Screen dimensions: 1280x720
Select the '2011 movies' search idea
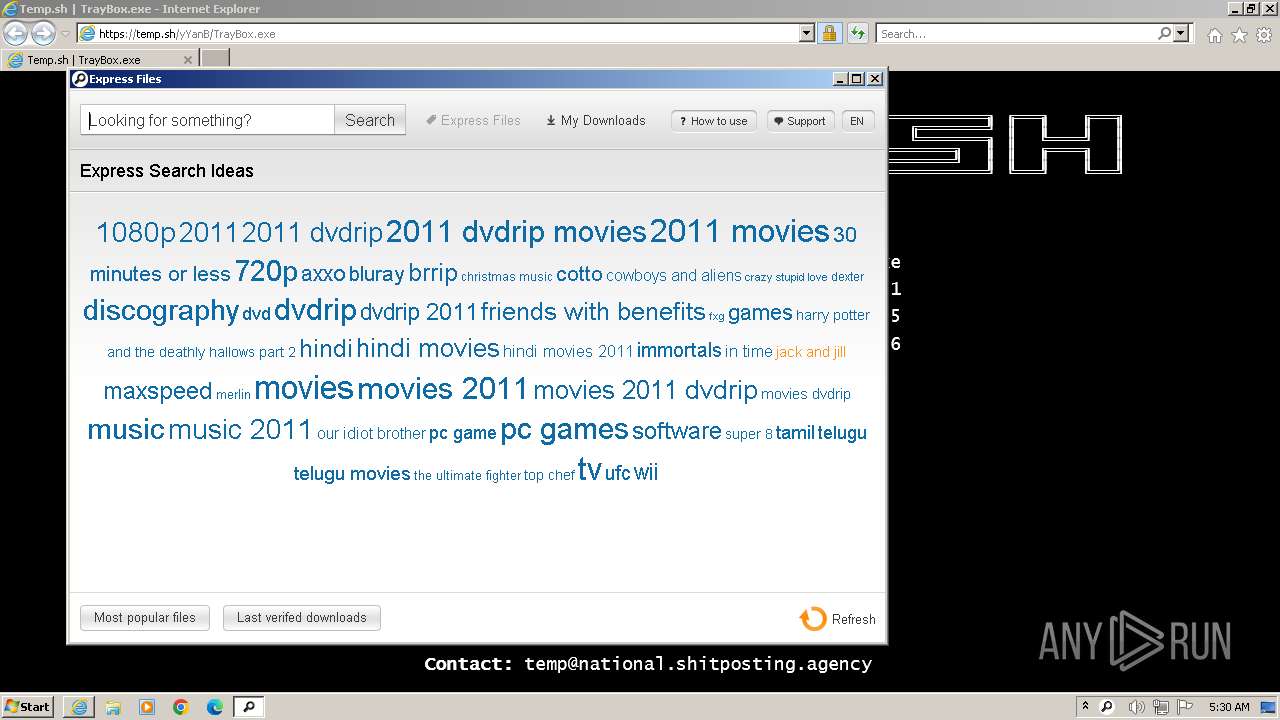[740, 231]
